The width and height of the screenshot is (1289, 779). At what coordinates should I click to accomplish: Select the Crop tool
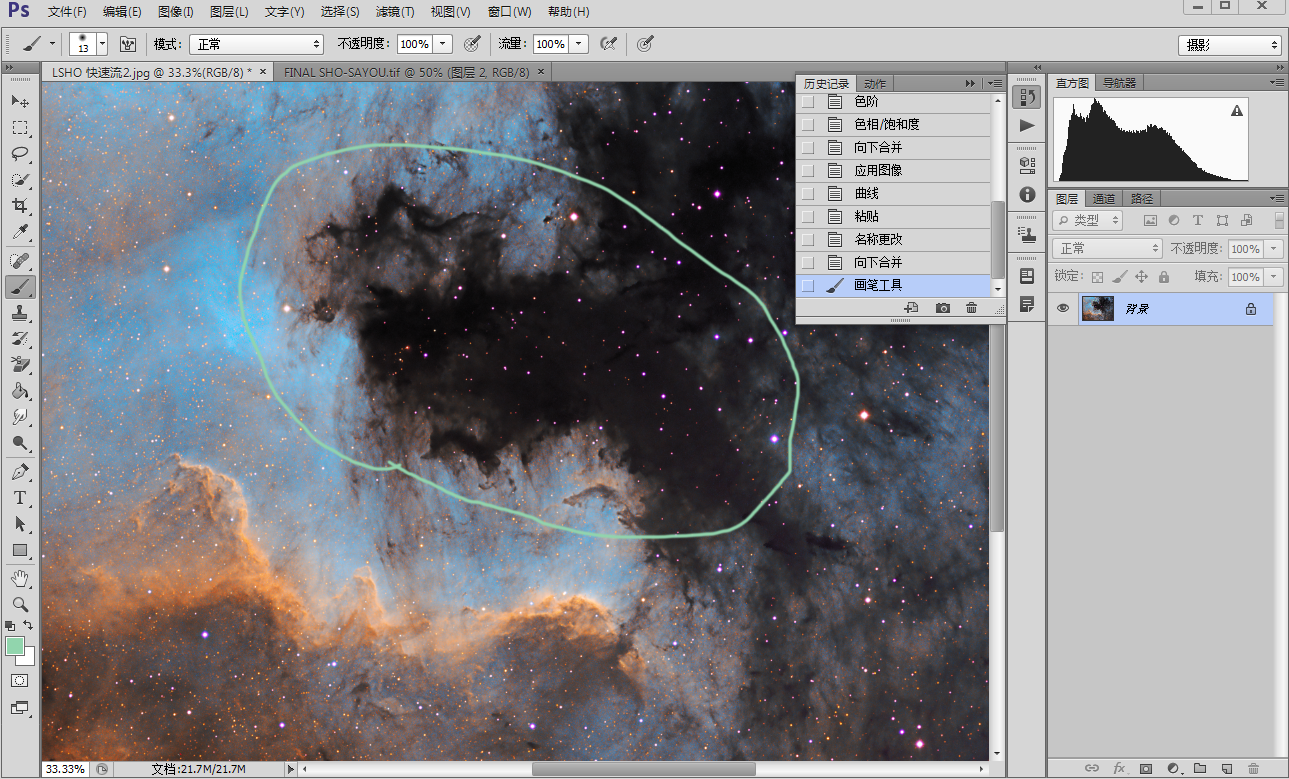pos(20,206)
